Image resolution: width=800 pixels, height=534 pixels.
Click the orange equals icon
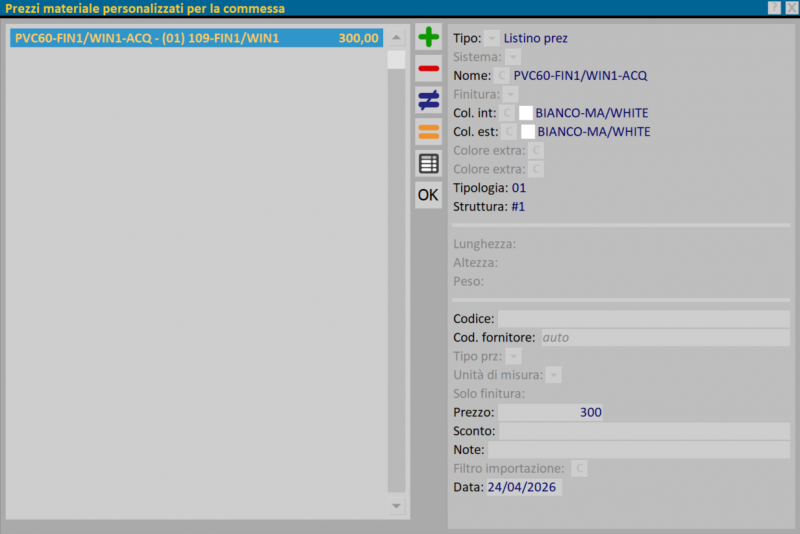coord(428,132)
